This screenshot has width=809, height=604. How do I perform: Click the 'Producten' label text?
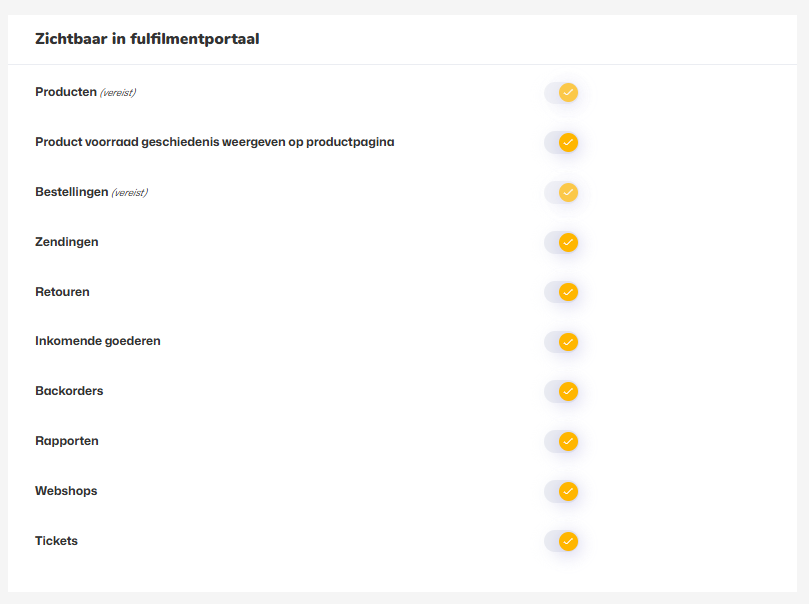65,92
